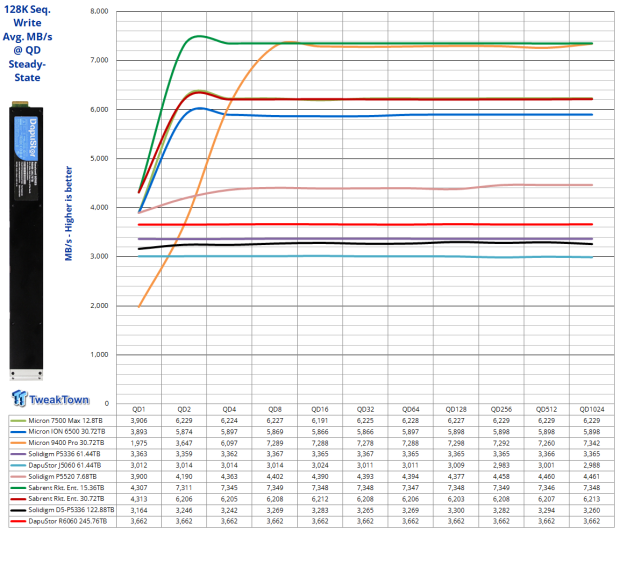The width and height of the screenshot is (620, 568).
Task: Click the Sabrent Rkt. Ent. 30.72TB legend swatch
Action: pos(18,499)
